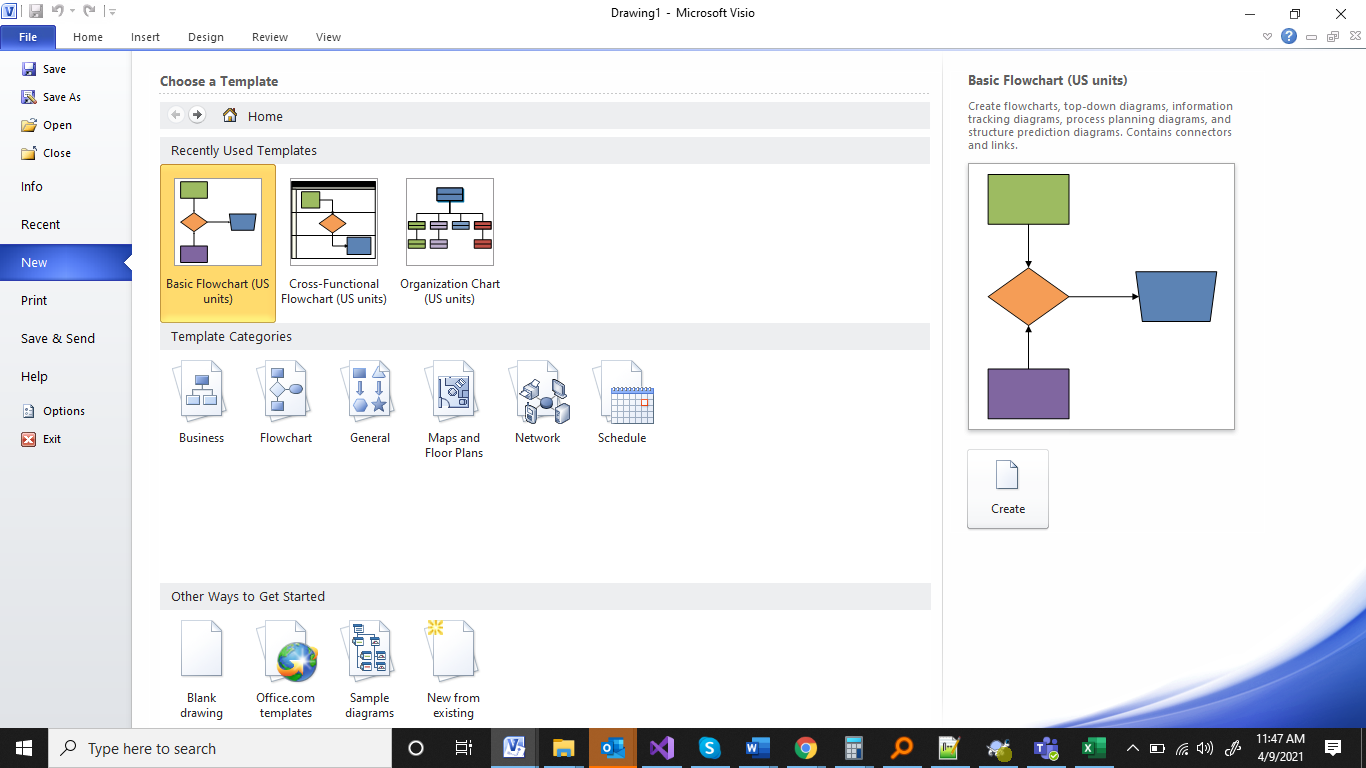Click Save icon in Quick Access Toolbar
Viewport: 1366px width, 768px height.
pyautogui.click(x=36, y=11)
